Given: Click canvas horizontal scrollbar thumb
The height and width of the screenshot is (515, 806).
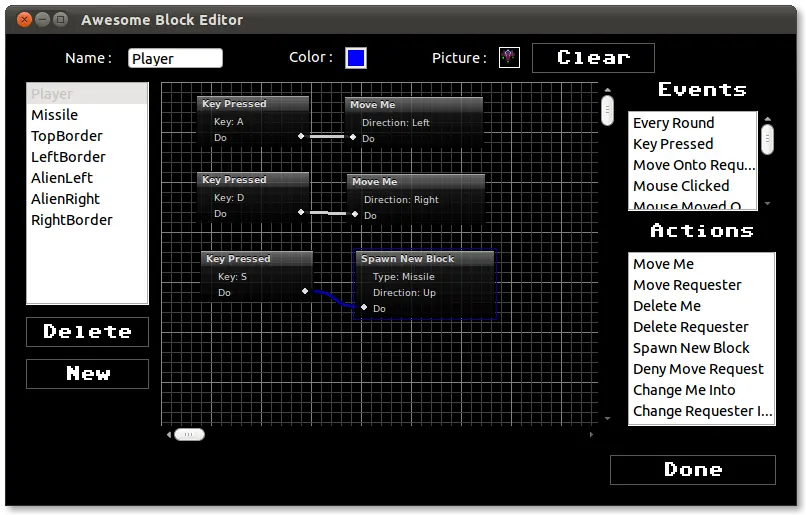Looking at the screenshot, I should click(189, 435).
